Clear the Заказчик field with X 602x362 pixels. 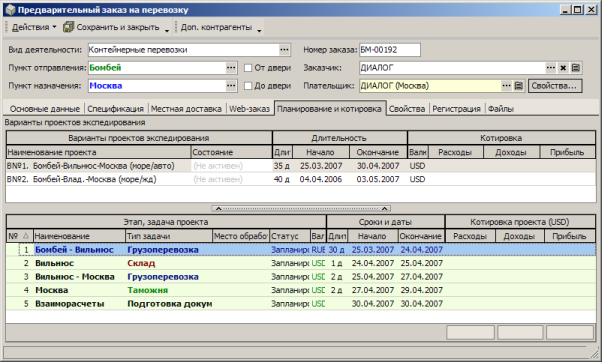(x=563, y=68)
